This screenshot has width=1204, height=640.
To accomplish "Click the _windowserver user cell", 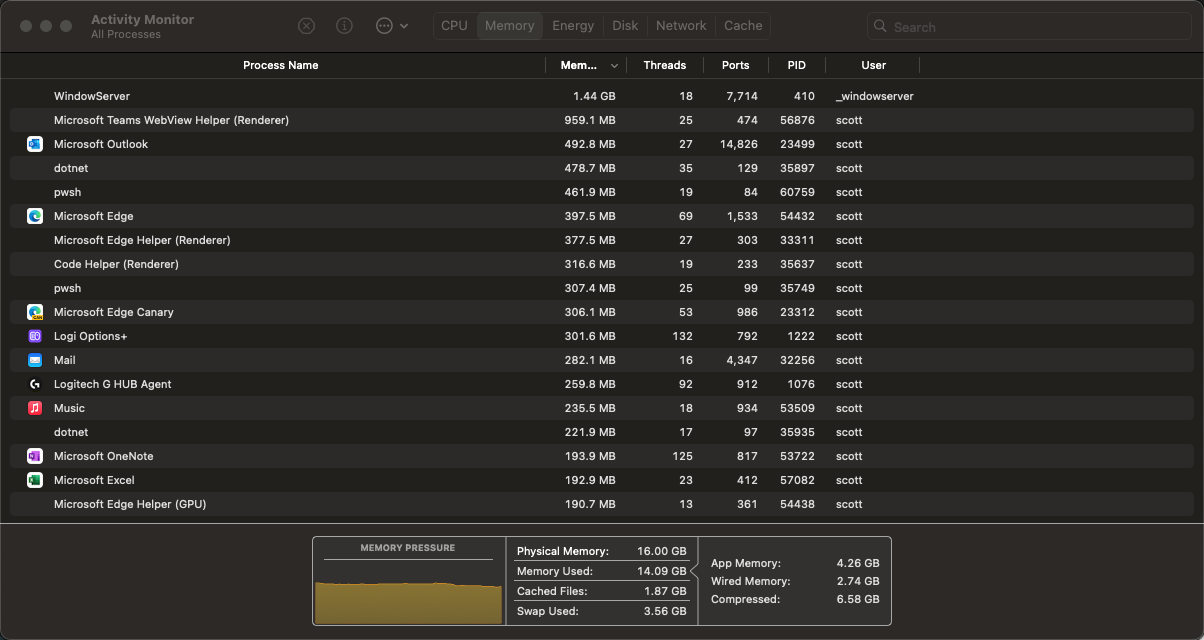I will tap(875, 96).
